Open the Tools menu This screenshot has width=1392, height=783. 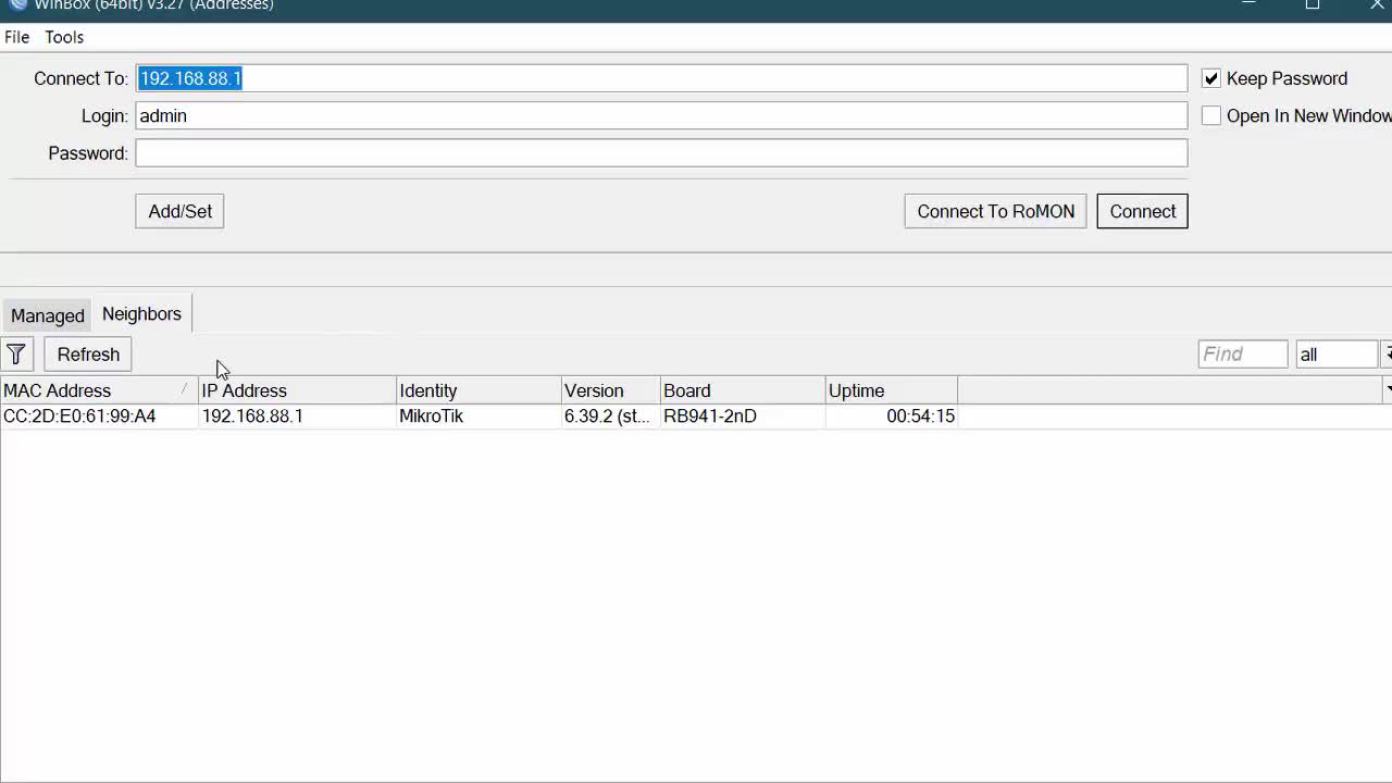[x=64, y=37]
